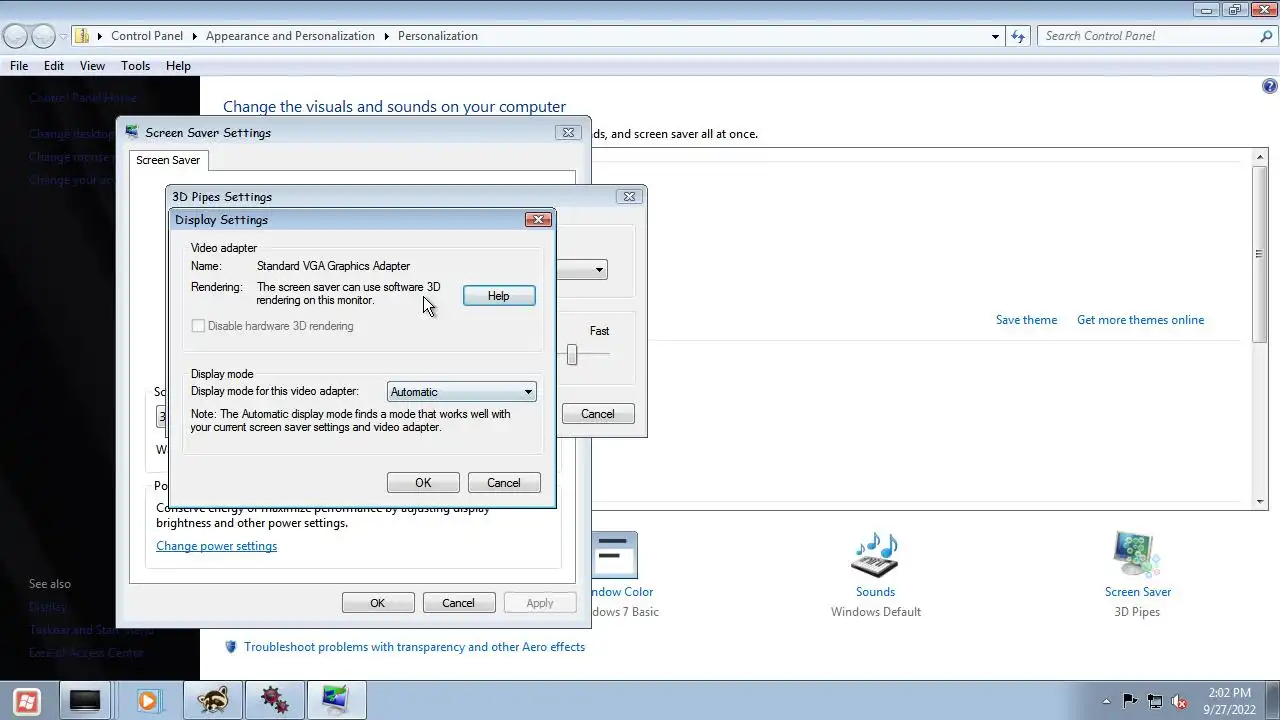Click Appearance and Personalization breadcrumb
The width and height of the screenshot is (1280, 720).
290,36
